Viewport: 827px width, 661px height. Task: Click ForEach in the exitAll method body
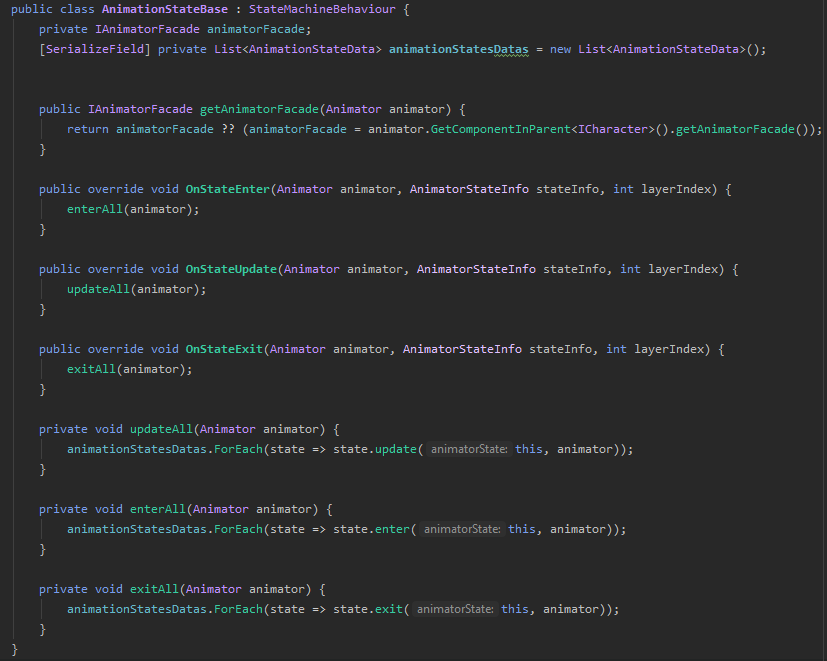[x=238, y=609]
